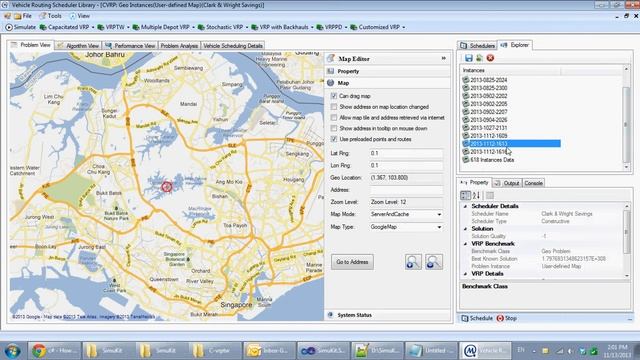Open the VRP with Backhauls dropdown arrow

coord(312,27)
